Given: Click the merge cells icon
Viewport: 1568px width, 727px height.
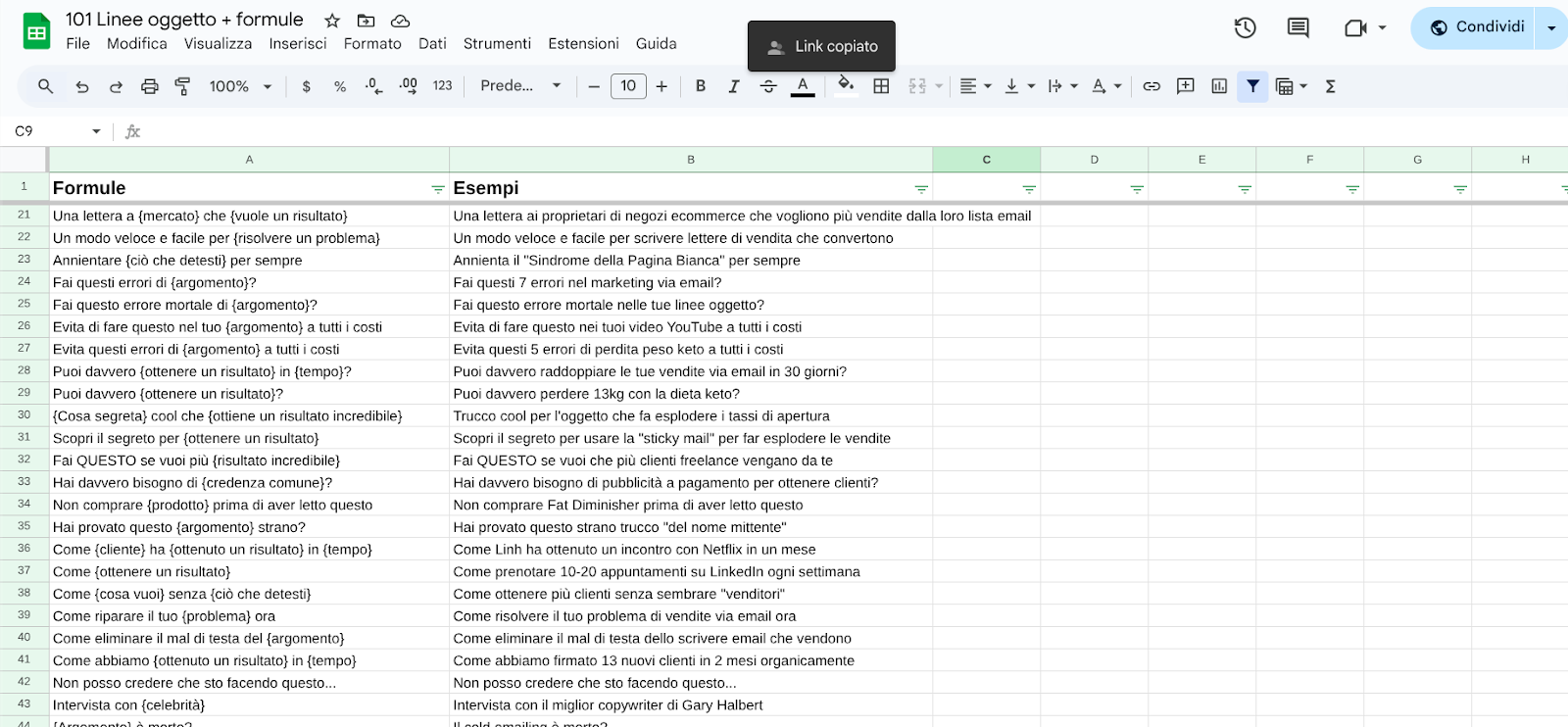Looking at the screenshot, I should pos(917,86).
